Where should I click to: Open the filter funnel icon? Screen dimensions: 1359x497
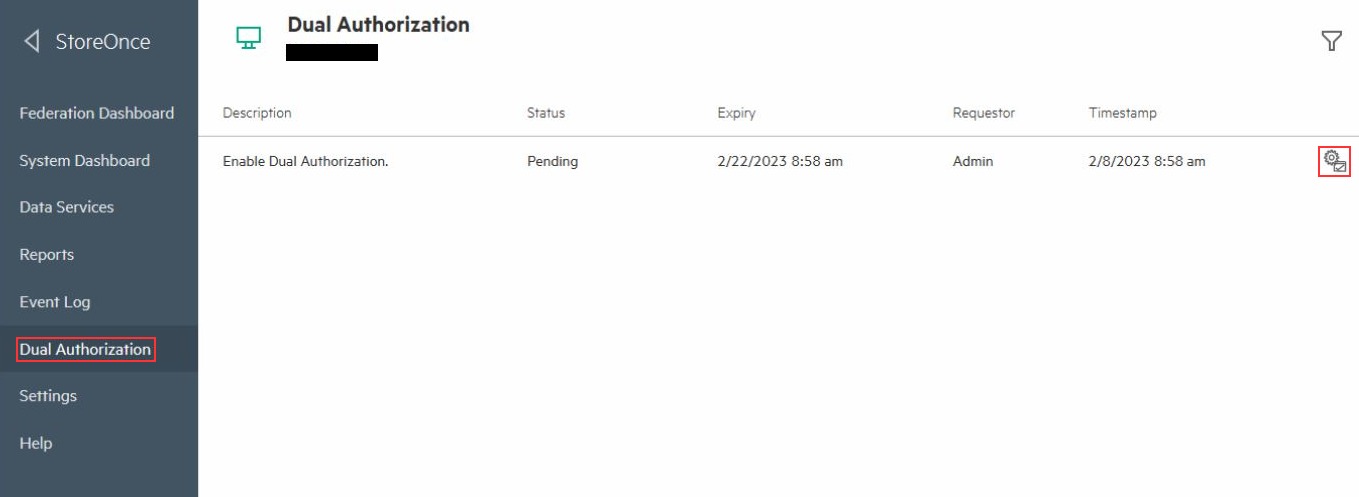pyautogui.click(x=1331, y=41)
